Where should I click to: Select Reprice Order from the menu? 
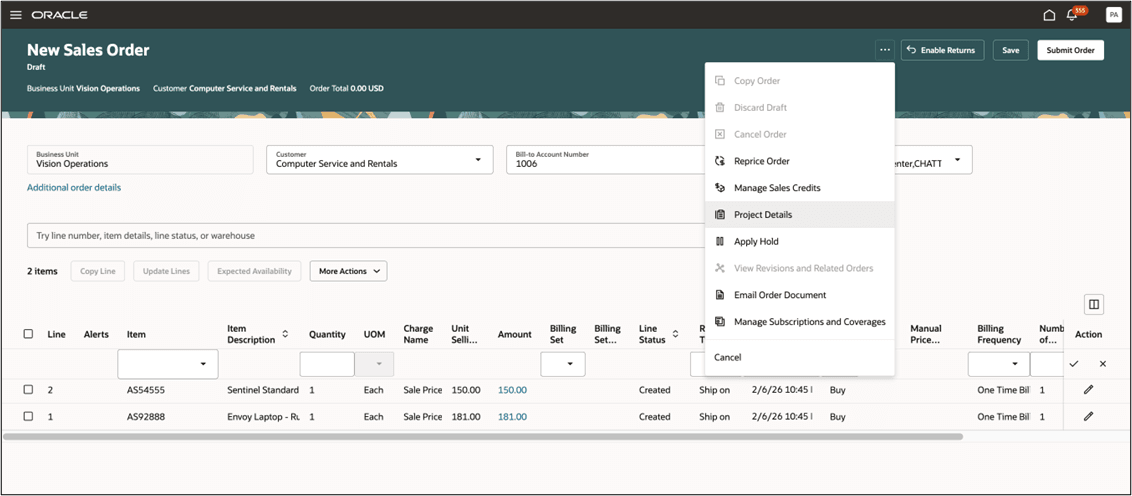click(799, 161)
